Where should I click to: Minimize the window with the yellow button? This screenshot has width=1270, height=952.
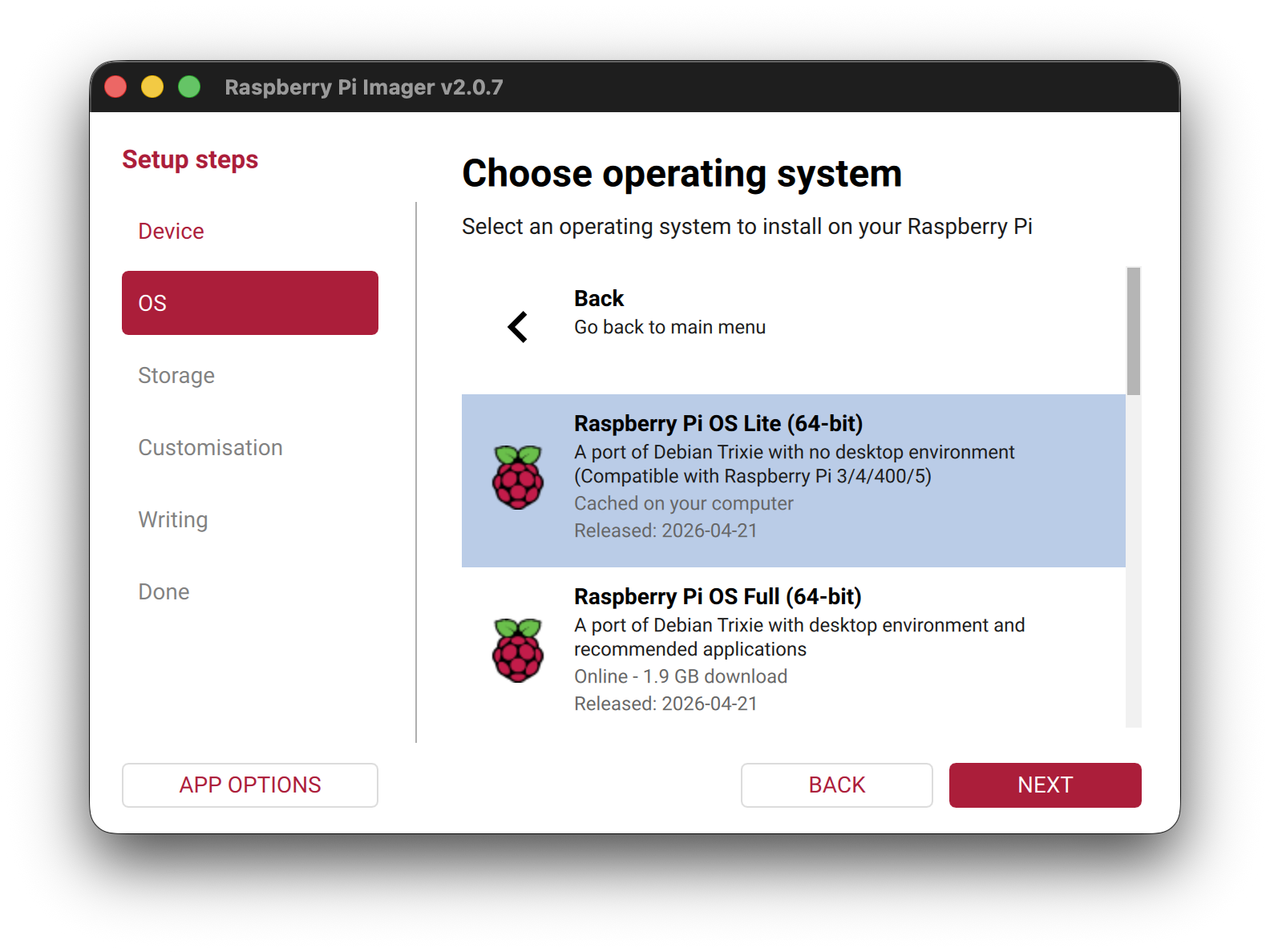click(x=152, y=87)
